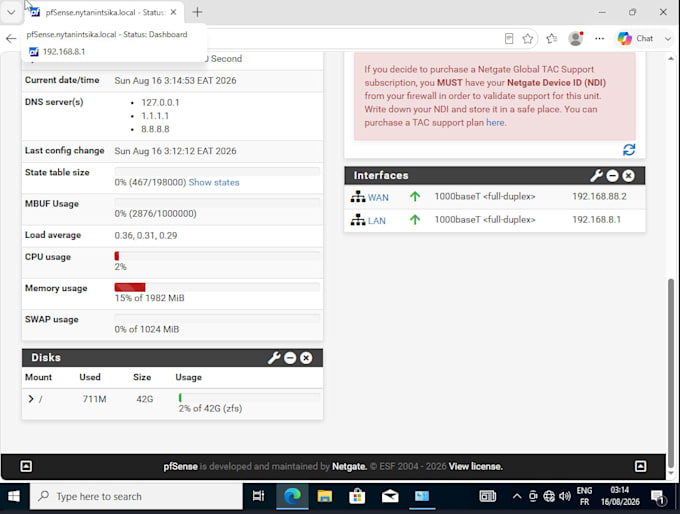Click the page vertical scrollbar thumb

pos(671,373)
